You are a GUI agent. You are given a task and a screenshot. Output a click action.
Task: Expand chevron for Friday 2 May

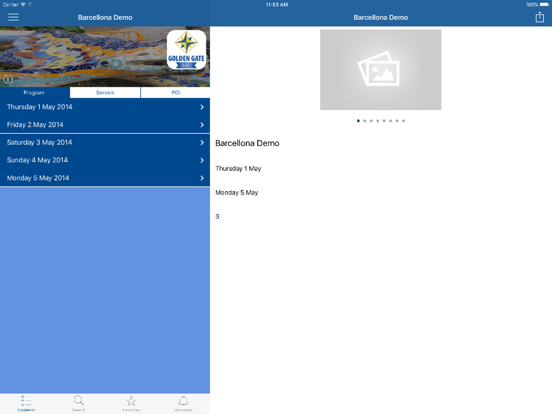pos(202,125)
